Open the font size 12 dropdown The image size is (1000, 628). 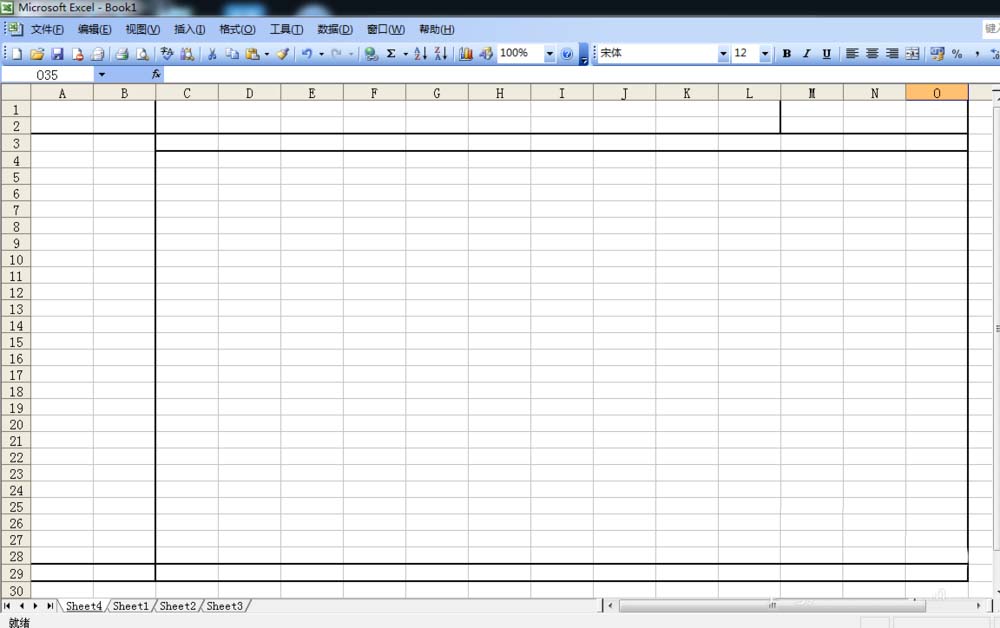coord(765,54)
